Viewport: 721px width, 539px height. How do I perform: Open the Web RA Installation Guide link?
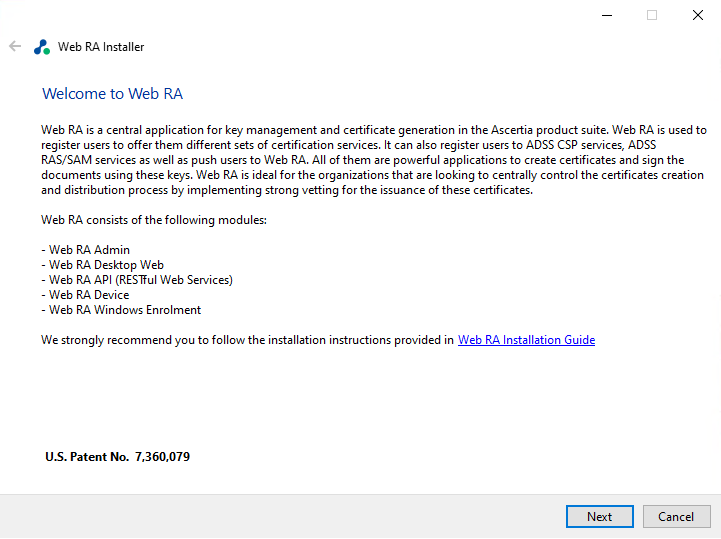pos(526,340)
